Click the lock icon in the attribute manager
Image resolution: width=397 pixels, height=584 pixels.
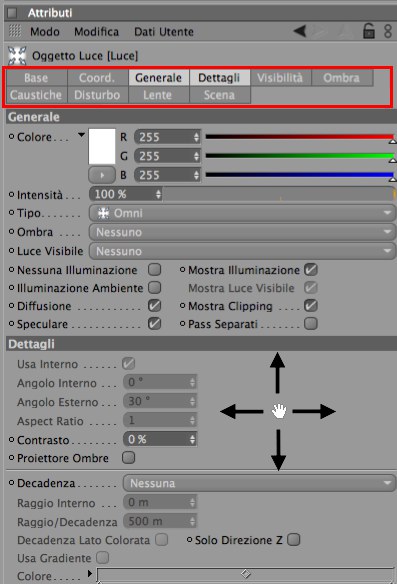369,31
